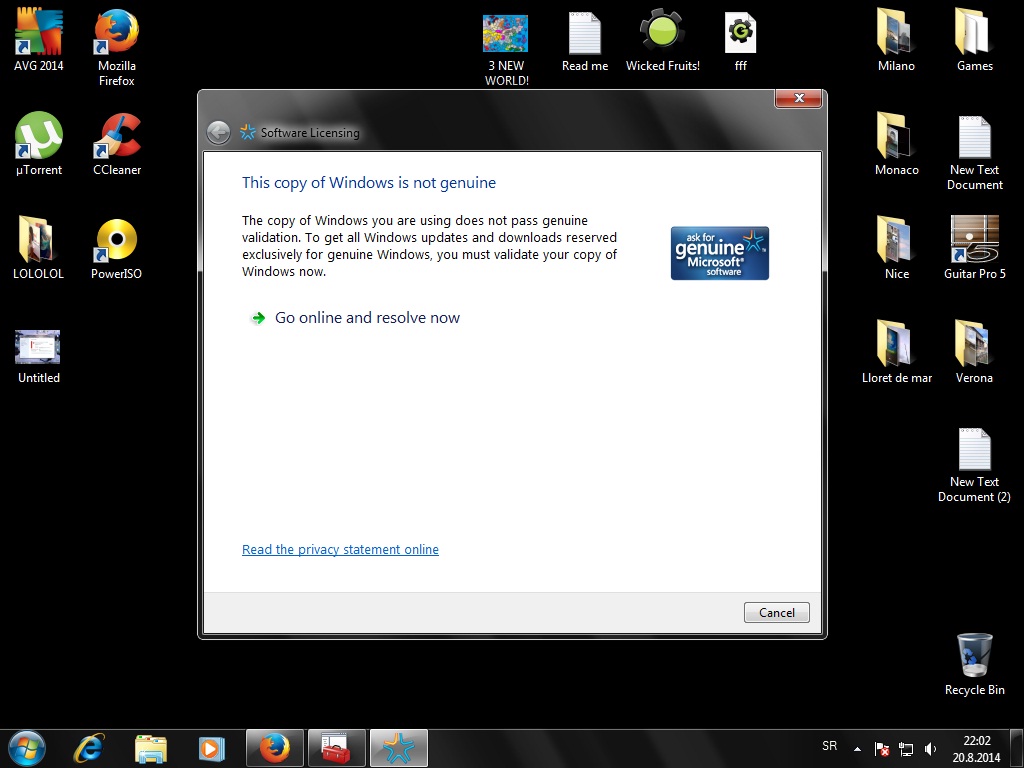Open the network status tray icon
Viewport: 1024px width, 768px height.
tap(906, 749)
